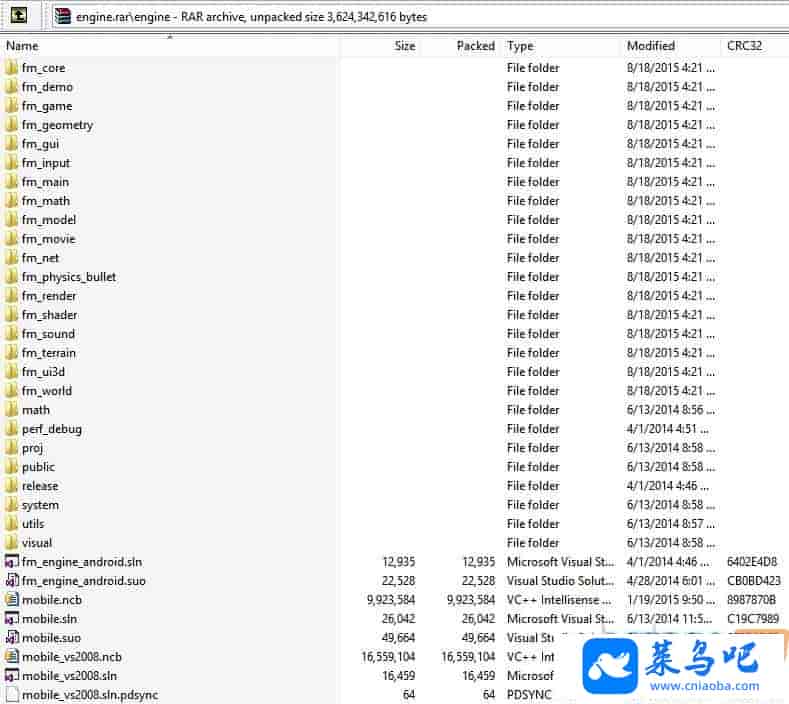Image resolution: width=789 pixels, height=704 pixels.
Task: Click packed size 26,042 of mobile.sln
Action: (479, 618)
